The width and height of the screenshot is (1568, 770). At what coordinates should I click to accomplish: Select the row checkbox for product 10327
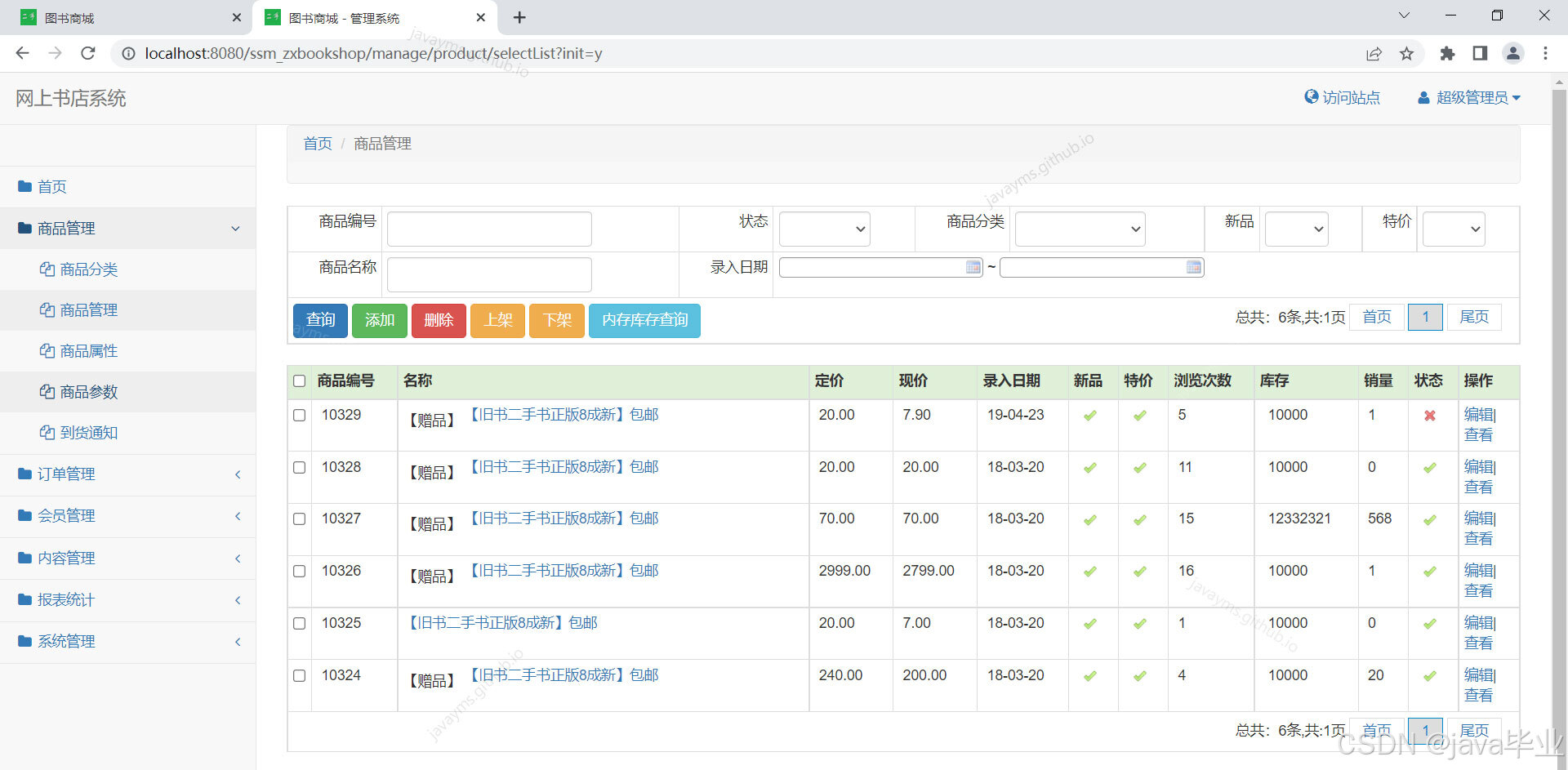click(x=300, y=519)
